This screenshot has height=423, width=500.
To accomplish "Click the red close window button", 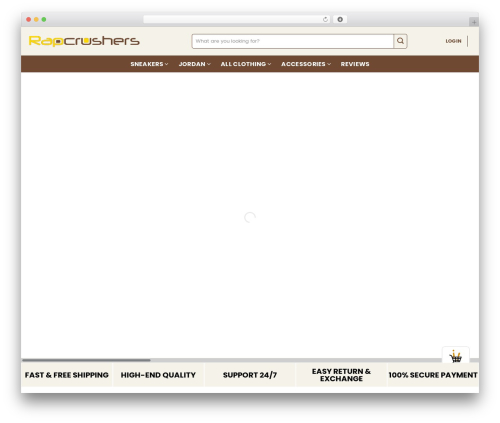I will pos(29,19).
